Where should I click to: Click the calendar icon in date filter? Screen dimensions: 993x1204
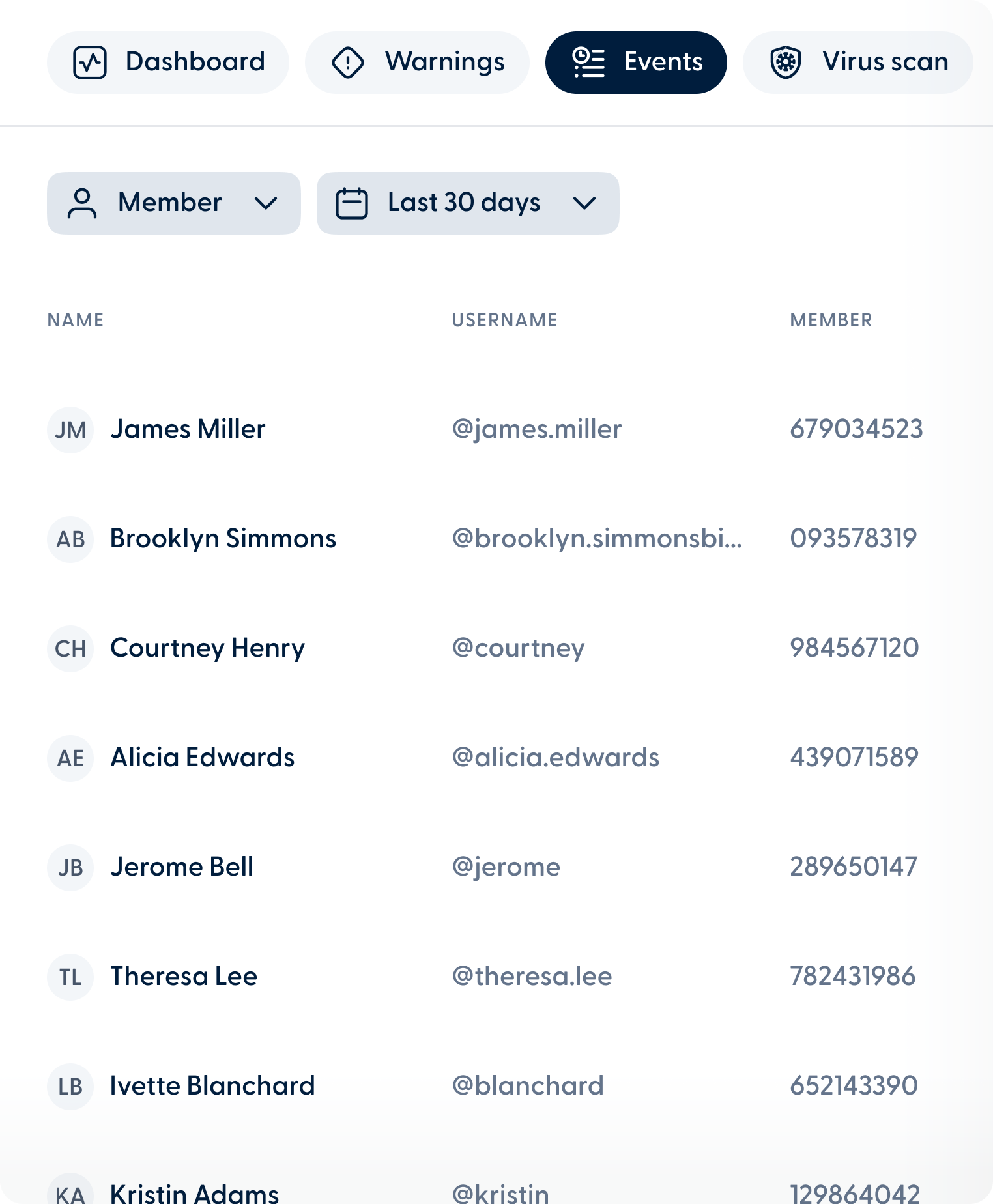(x=352, y=203)
